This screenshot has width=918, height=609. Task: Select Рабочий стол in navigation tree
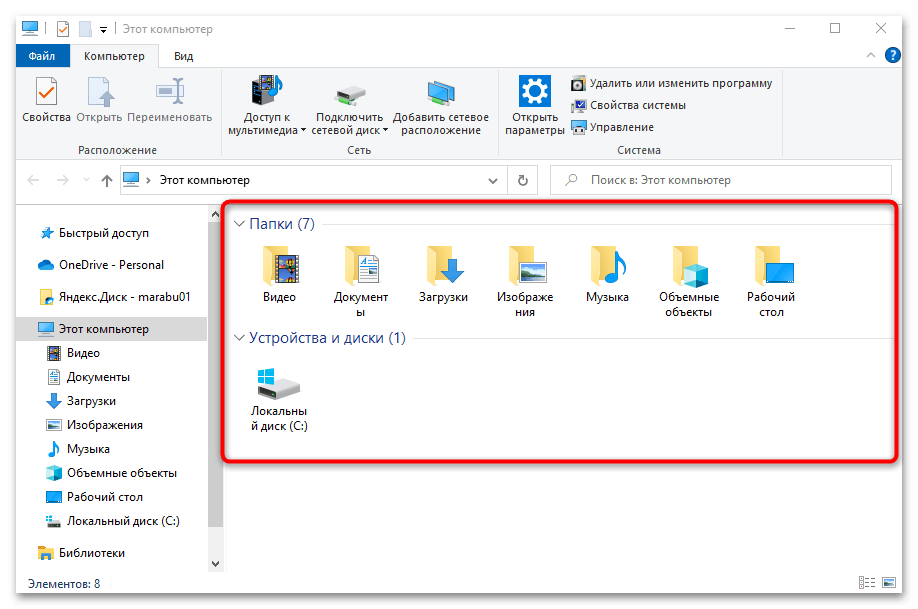[x=95, y=497]
